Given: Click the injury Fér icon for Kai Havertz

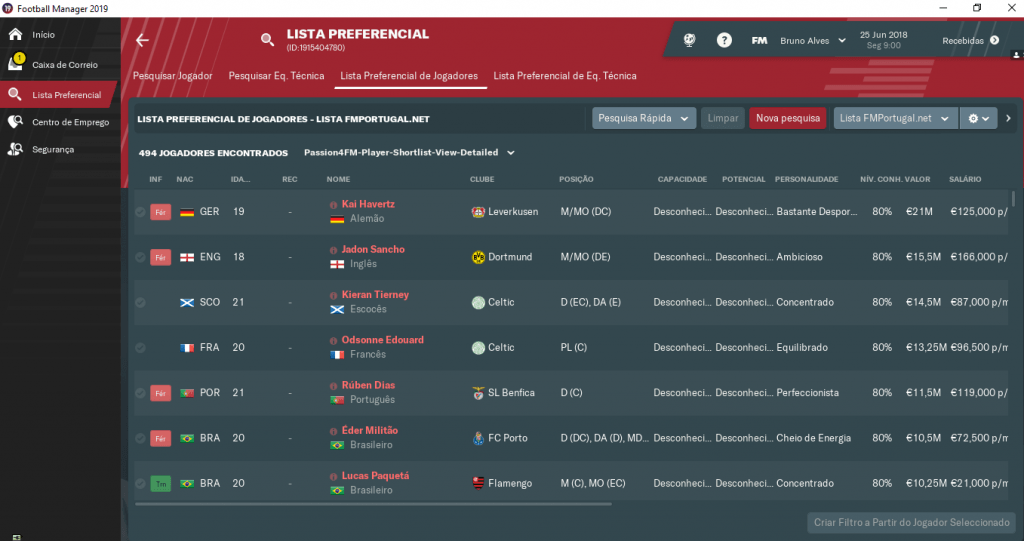Looking at the screenshot, I should (161, 212).
